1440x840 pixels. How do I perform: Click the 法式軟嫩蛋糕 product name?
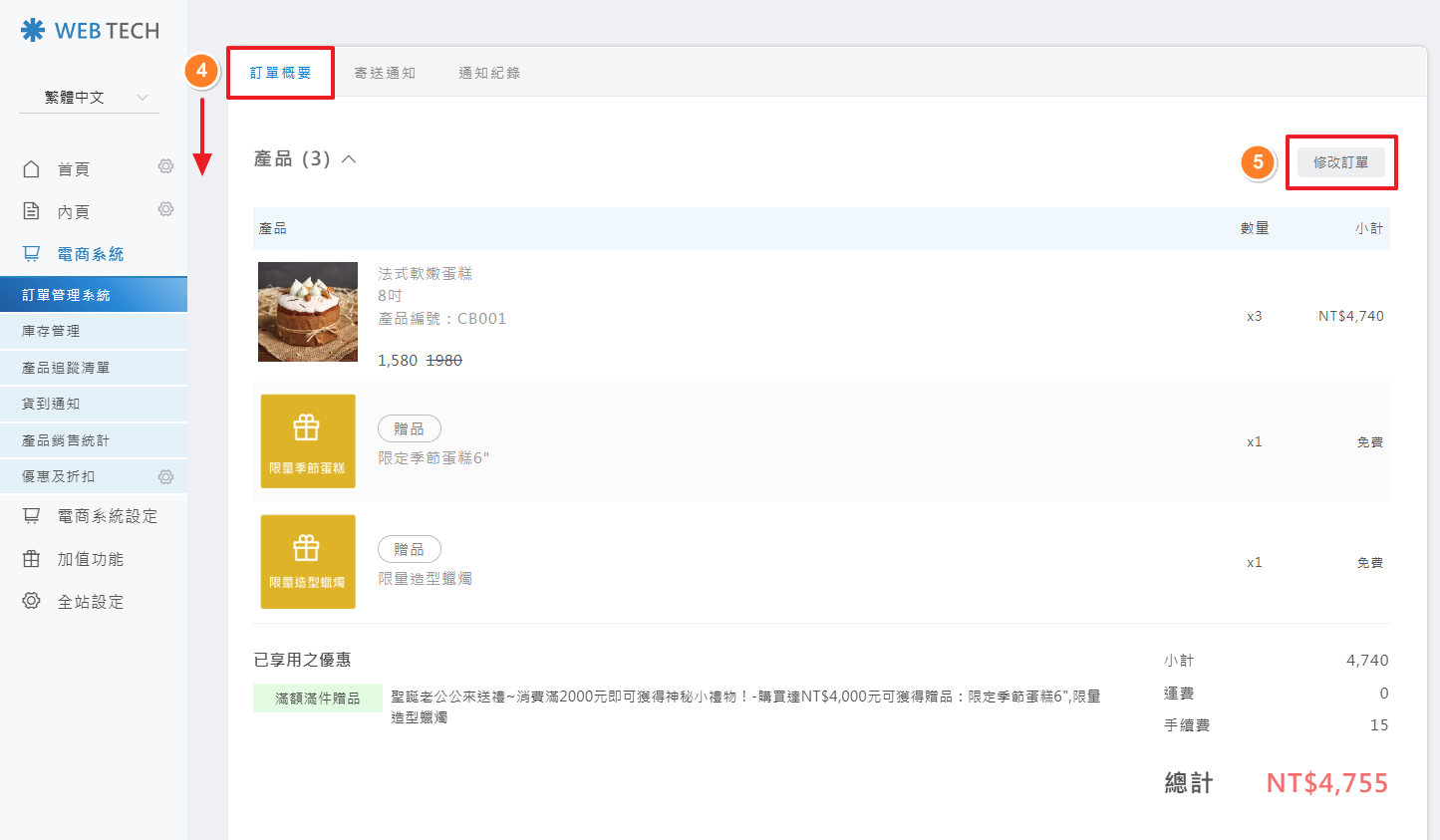point(426,273)
